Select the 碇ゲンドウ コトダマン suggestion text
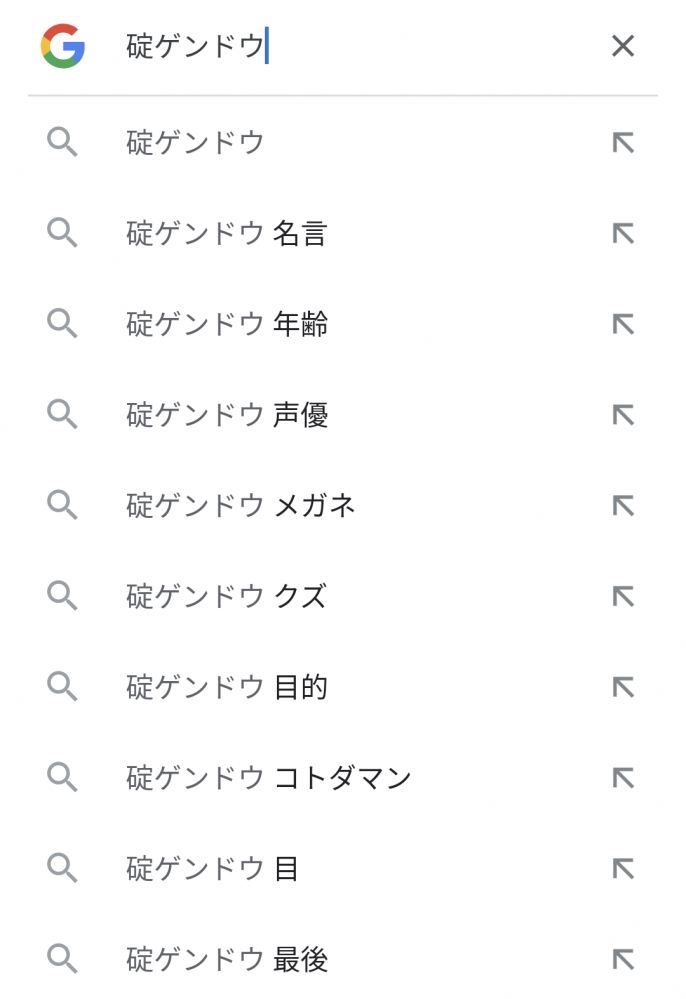This screenshot has height=999, width=686. click(x=268, y=777)
